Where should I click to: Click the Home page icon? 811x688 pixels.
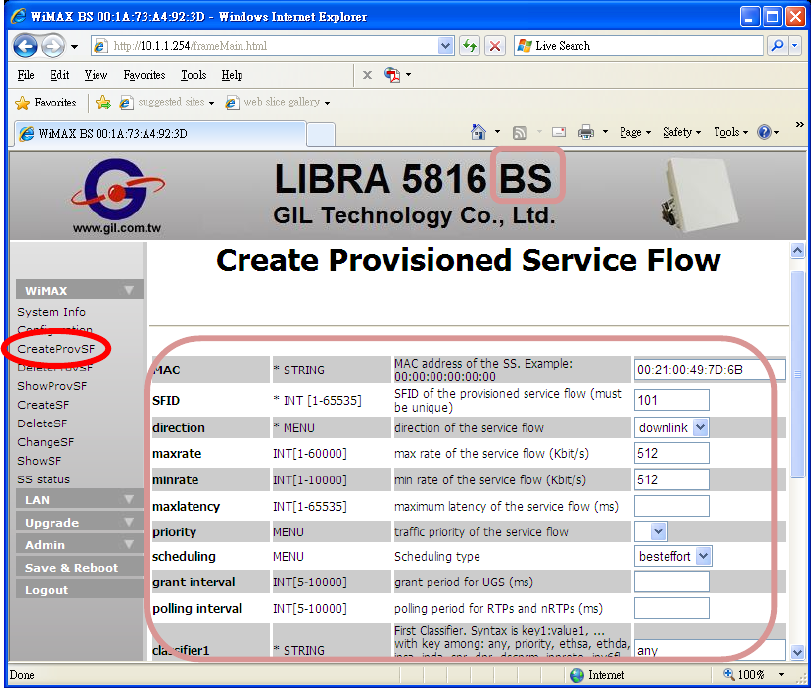tap(478, 132)
